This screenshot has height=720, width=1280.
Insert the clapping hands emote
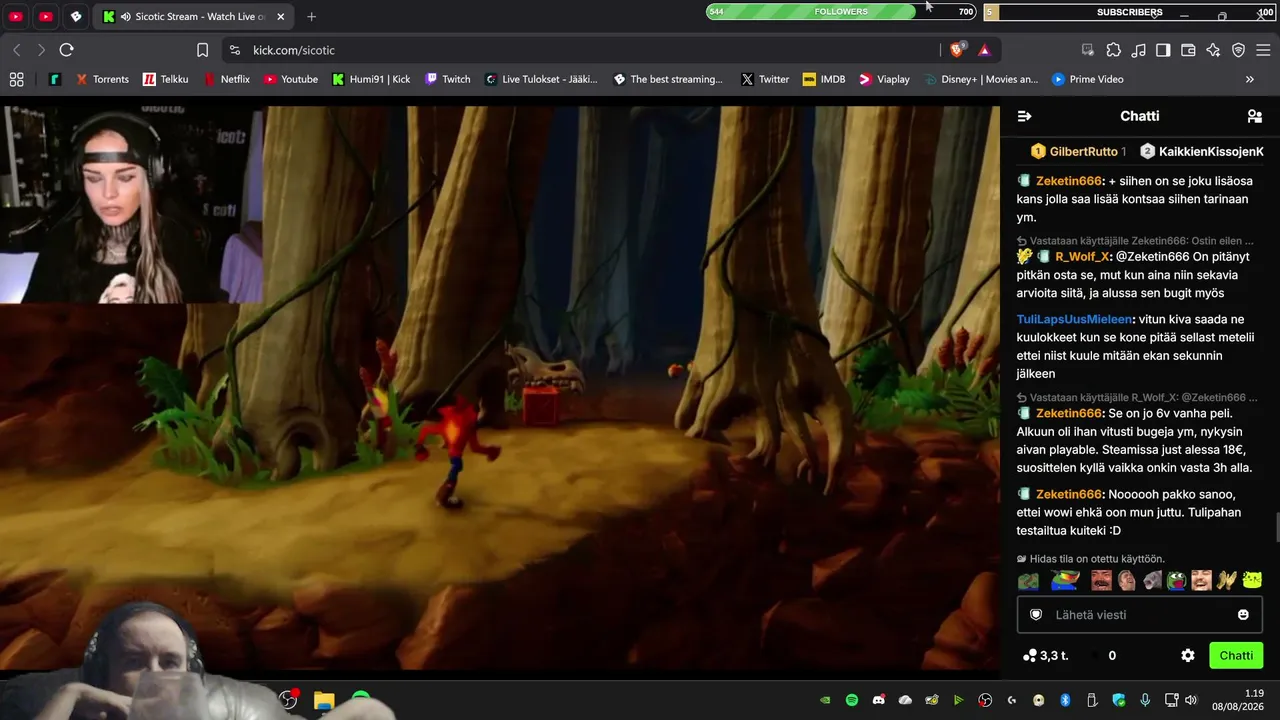[1227, 581]
